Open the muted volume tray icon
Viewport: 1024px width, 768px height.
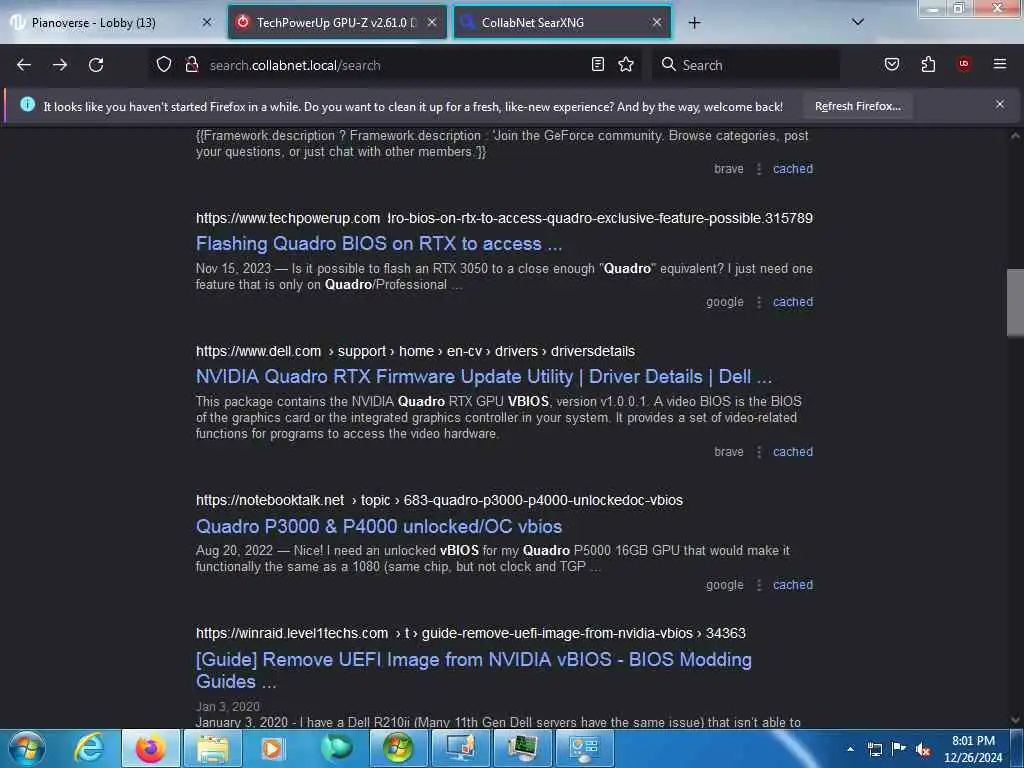923,749
